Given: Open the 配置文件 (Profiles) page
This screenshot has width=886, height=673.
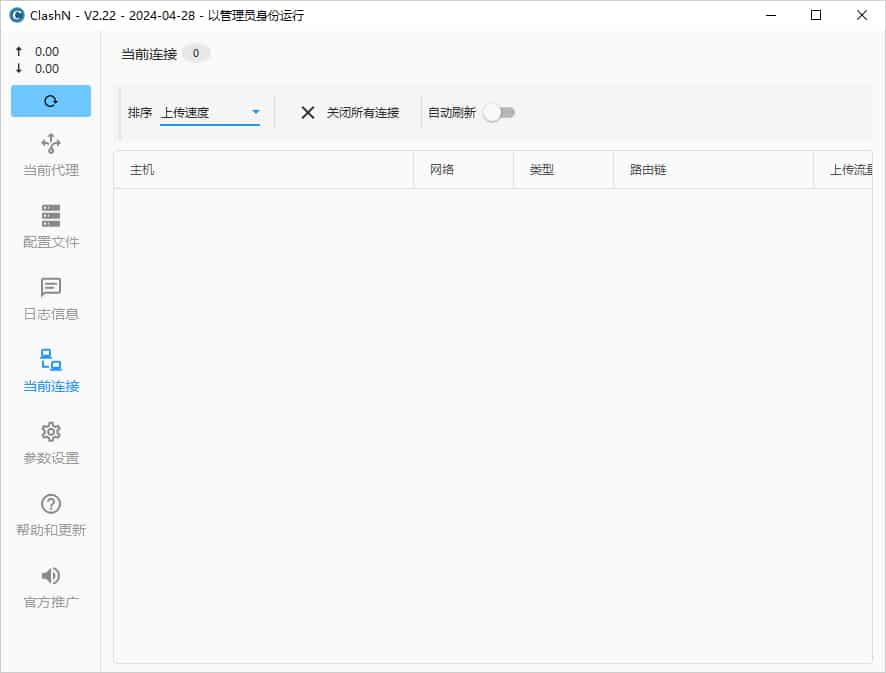Looking at the screenshot, I should click(50, 227).
